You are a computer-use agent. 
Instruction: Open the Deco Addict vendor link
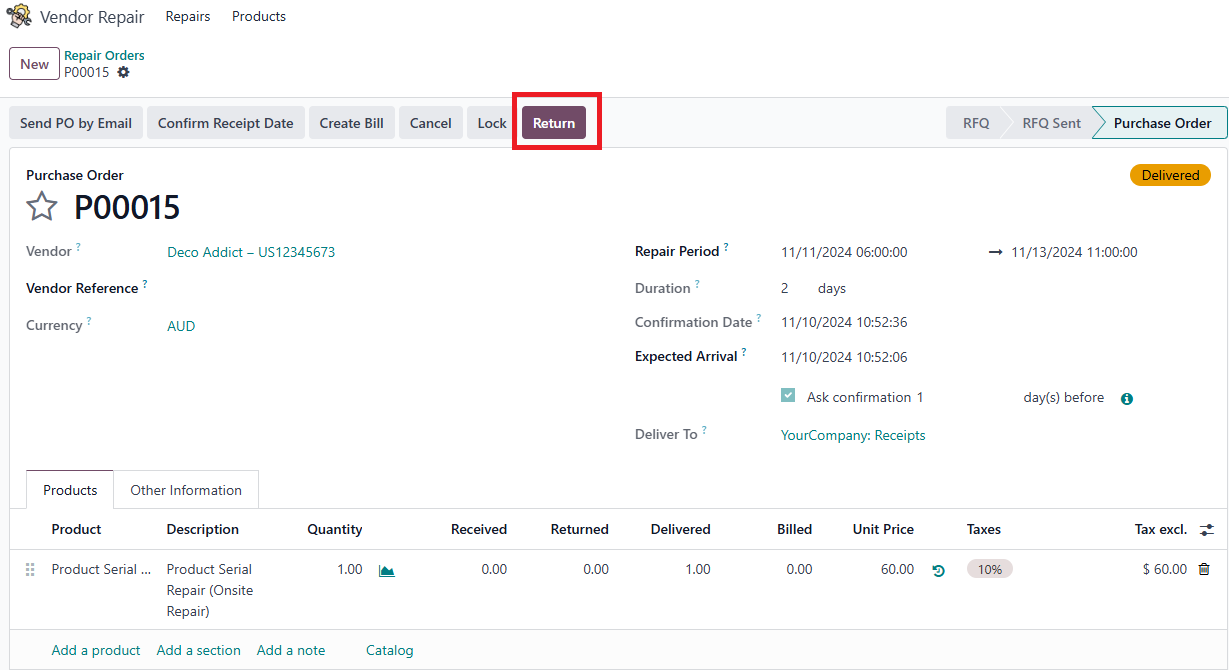pyautogui.click(x=251, y=252)
